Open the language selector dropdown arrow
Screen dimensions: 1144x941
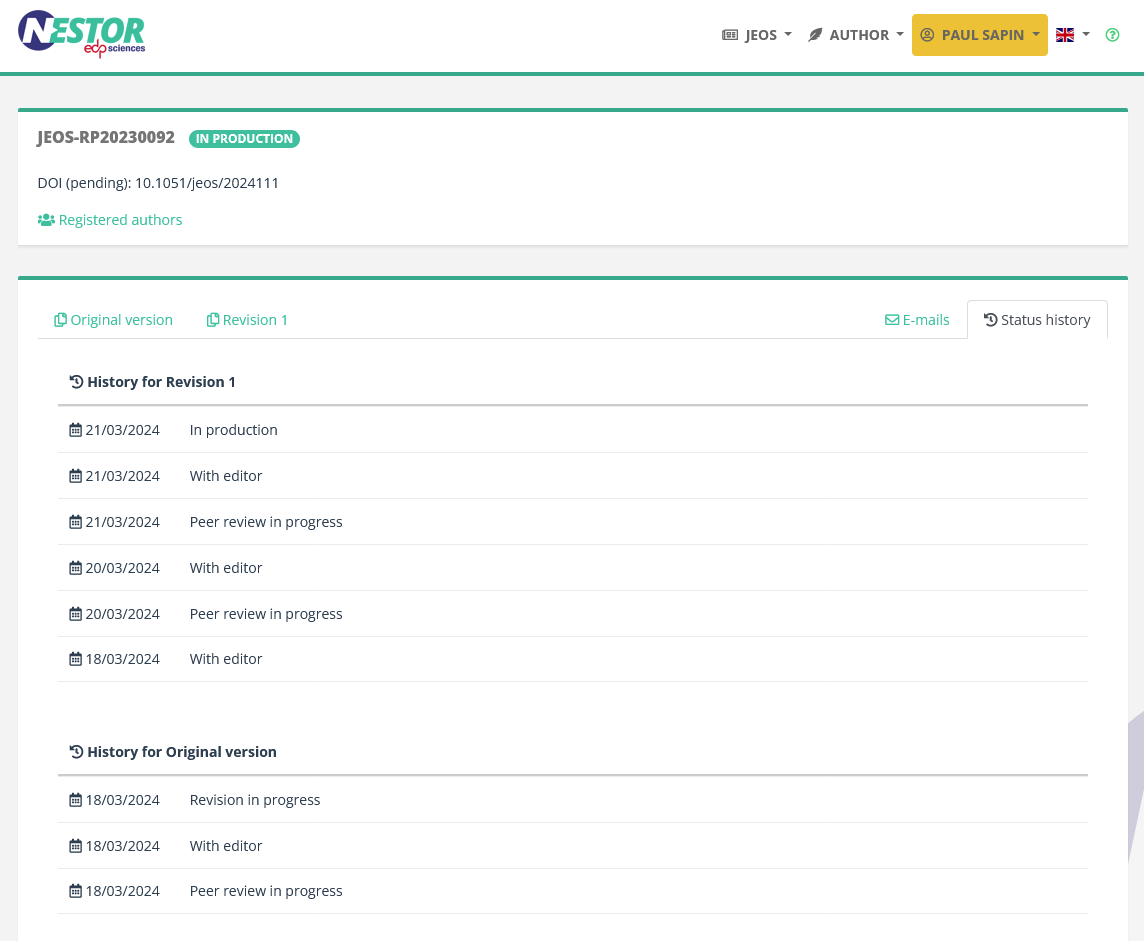coord(1086,34)
